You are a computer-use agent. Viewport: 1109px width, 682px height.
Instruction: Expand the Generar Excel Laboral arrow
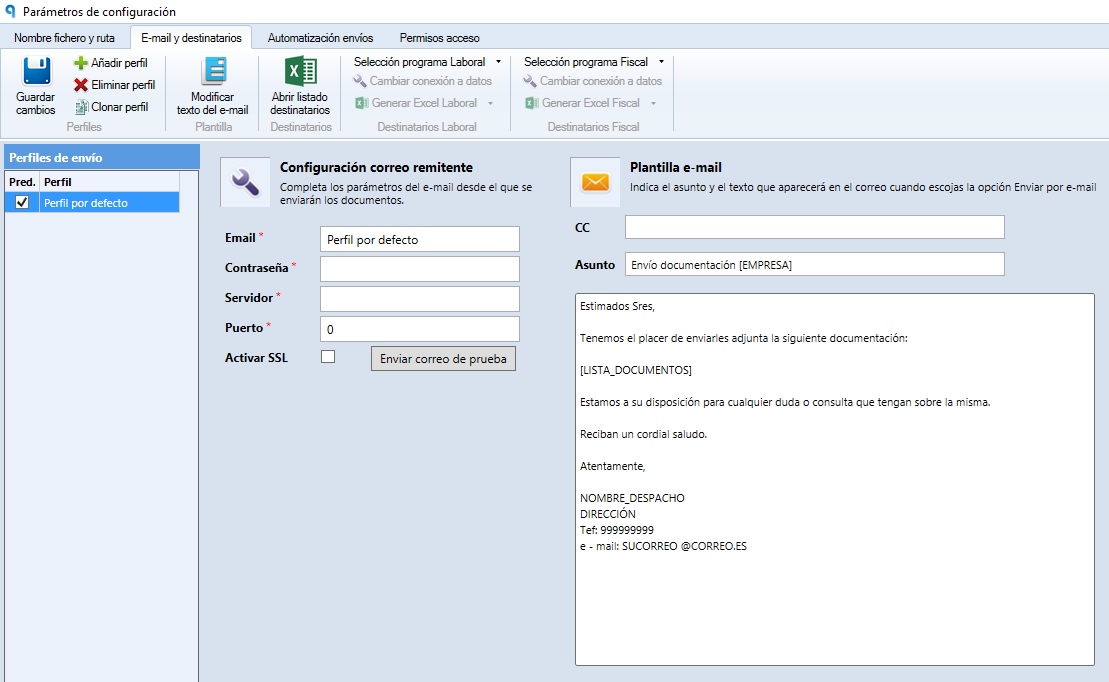click(x=490, y=103)
